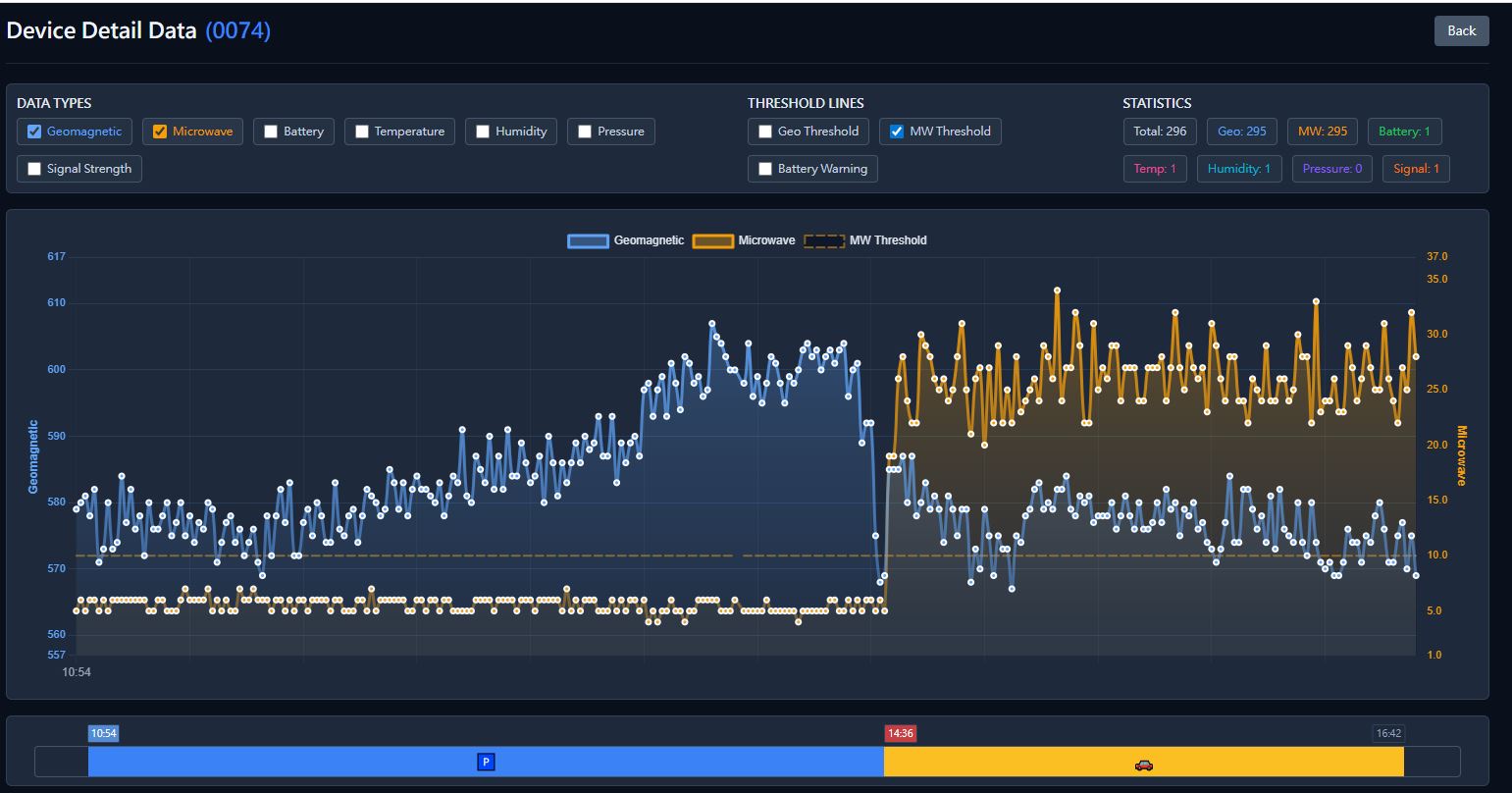
Task: Uncheck the Microwave data type checkbox
Action: 160,132
